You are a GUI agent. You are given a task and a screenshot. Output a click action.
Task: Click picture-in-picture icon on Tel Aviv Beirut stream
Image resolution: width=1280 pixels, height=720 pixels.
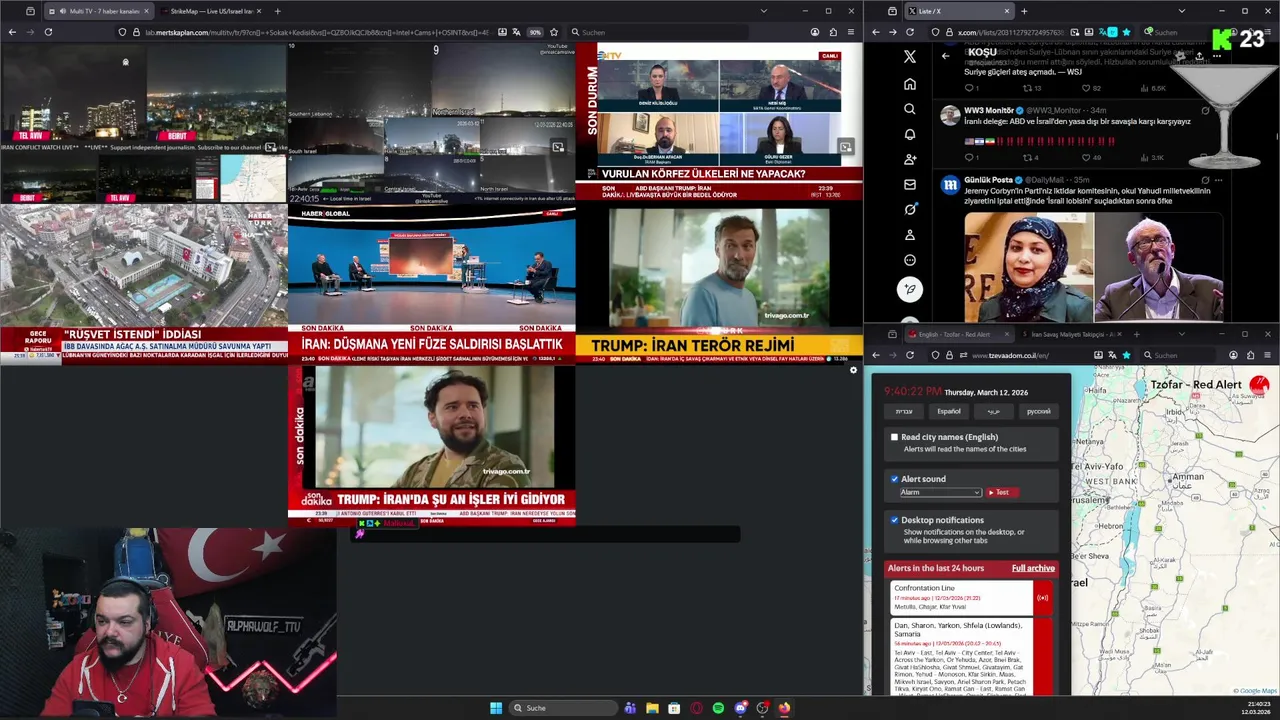click(x=270, y=147)
